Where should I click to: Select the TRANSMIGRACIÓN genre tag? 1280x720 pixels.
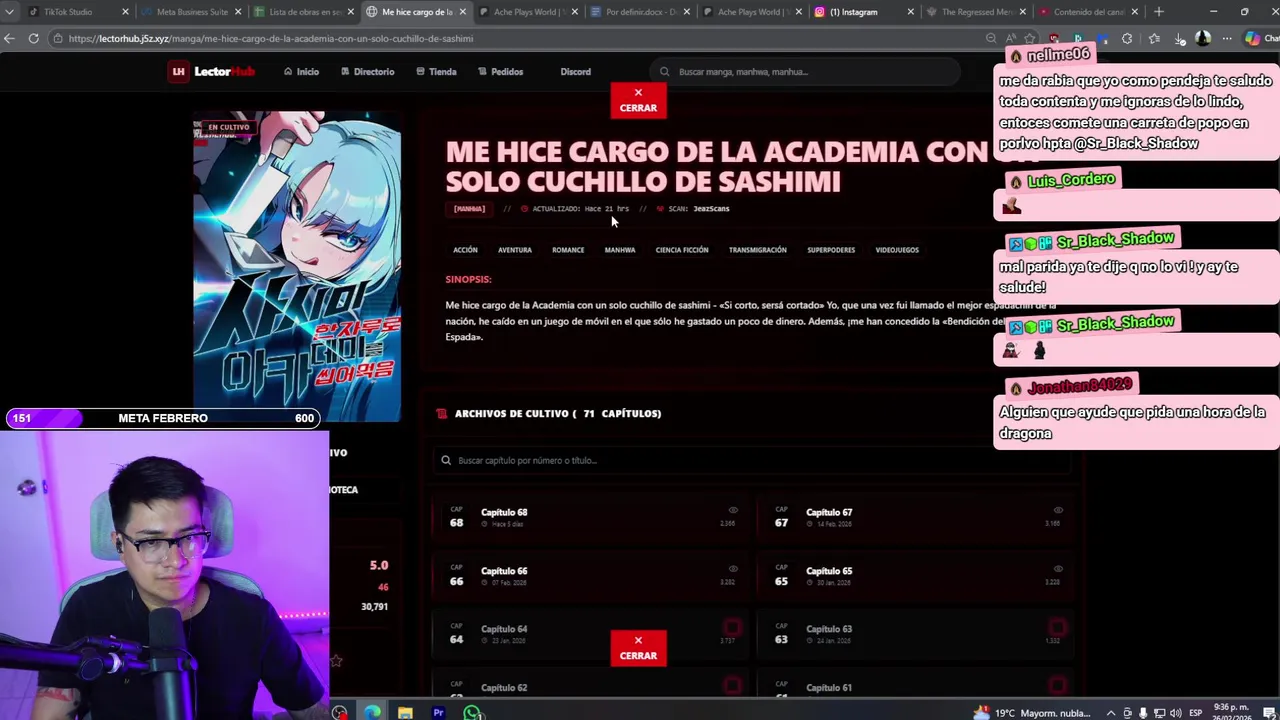[757, 250]
